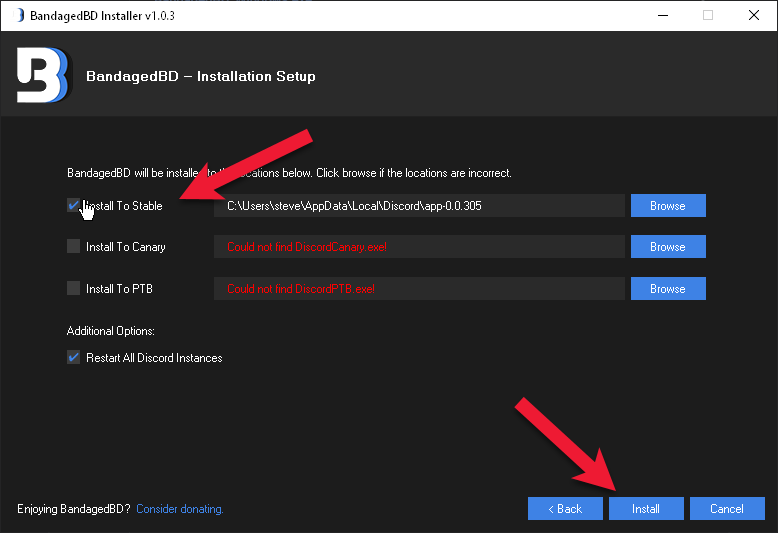Click the PTB path field with error
This screenshot has height=533, width=778.
[x=419, y=289]
